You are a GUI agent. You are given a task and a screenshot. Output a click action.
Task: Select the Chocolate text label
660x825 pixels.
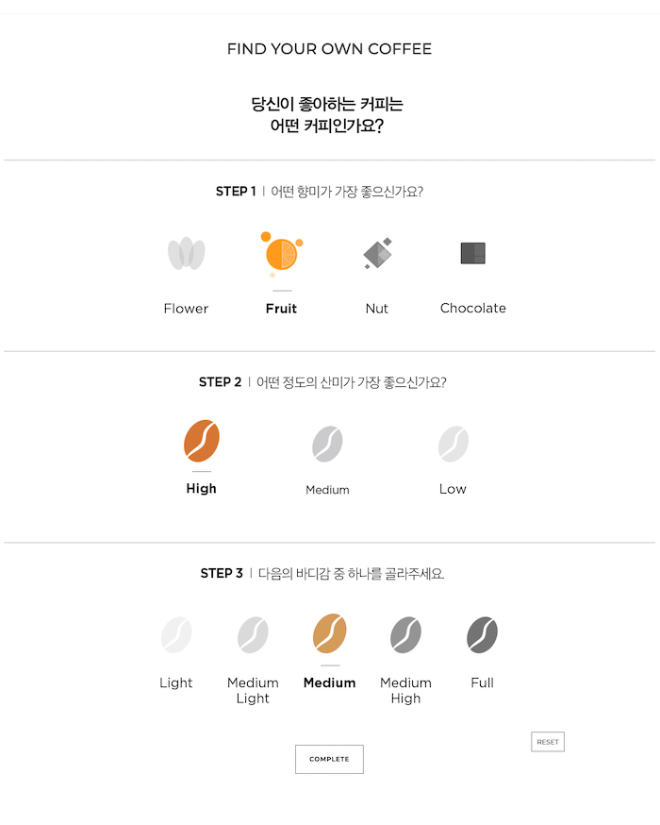coord(473,308)
